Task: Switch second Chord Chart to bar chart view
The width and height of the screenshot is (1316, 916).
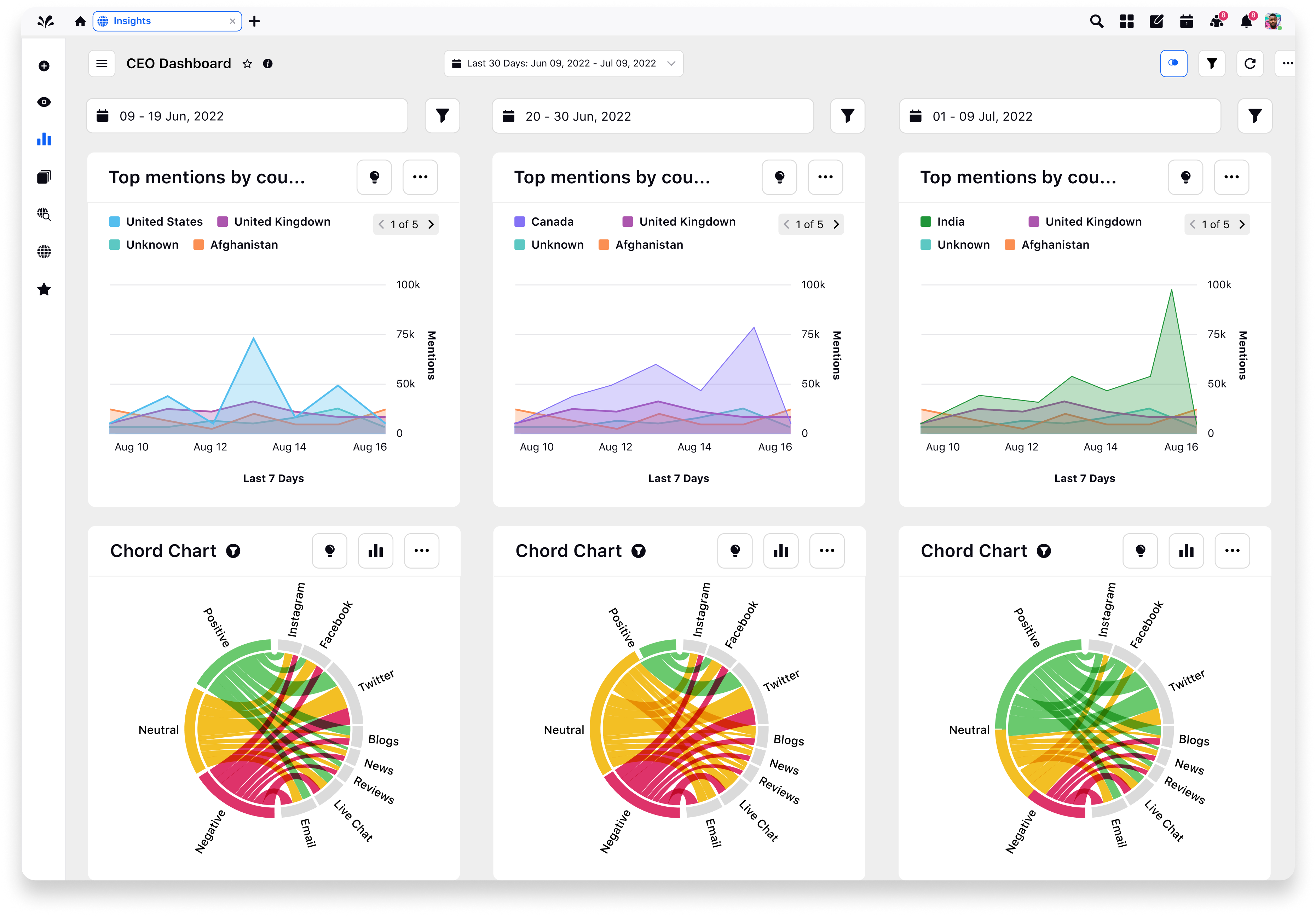Action: [781, 551]
